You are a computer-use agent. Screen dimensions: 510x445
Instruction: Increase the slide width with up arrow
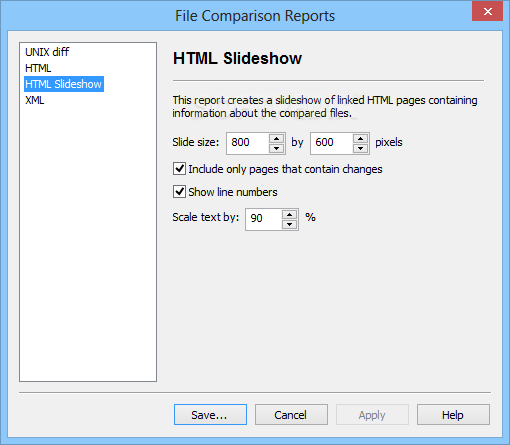(276, 138)
